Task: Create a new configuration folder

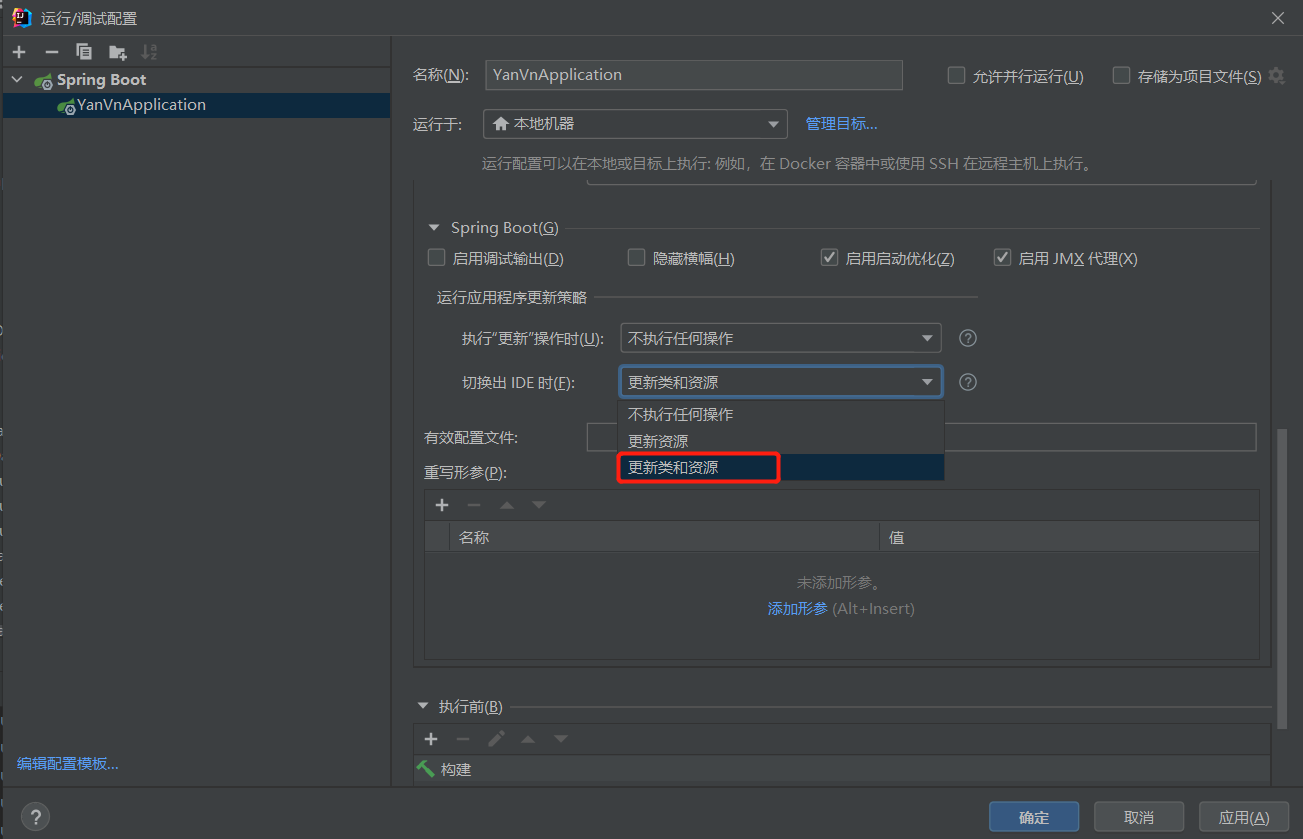Action: (117, 51)
